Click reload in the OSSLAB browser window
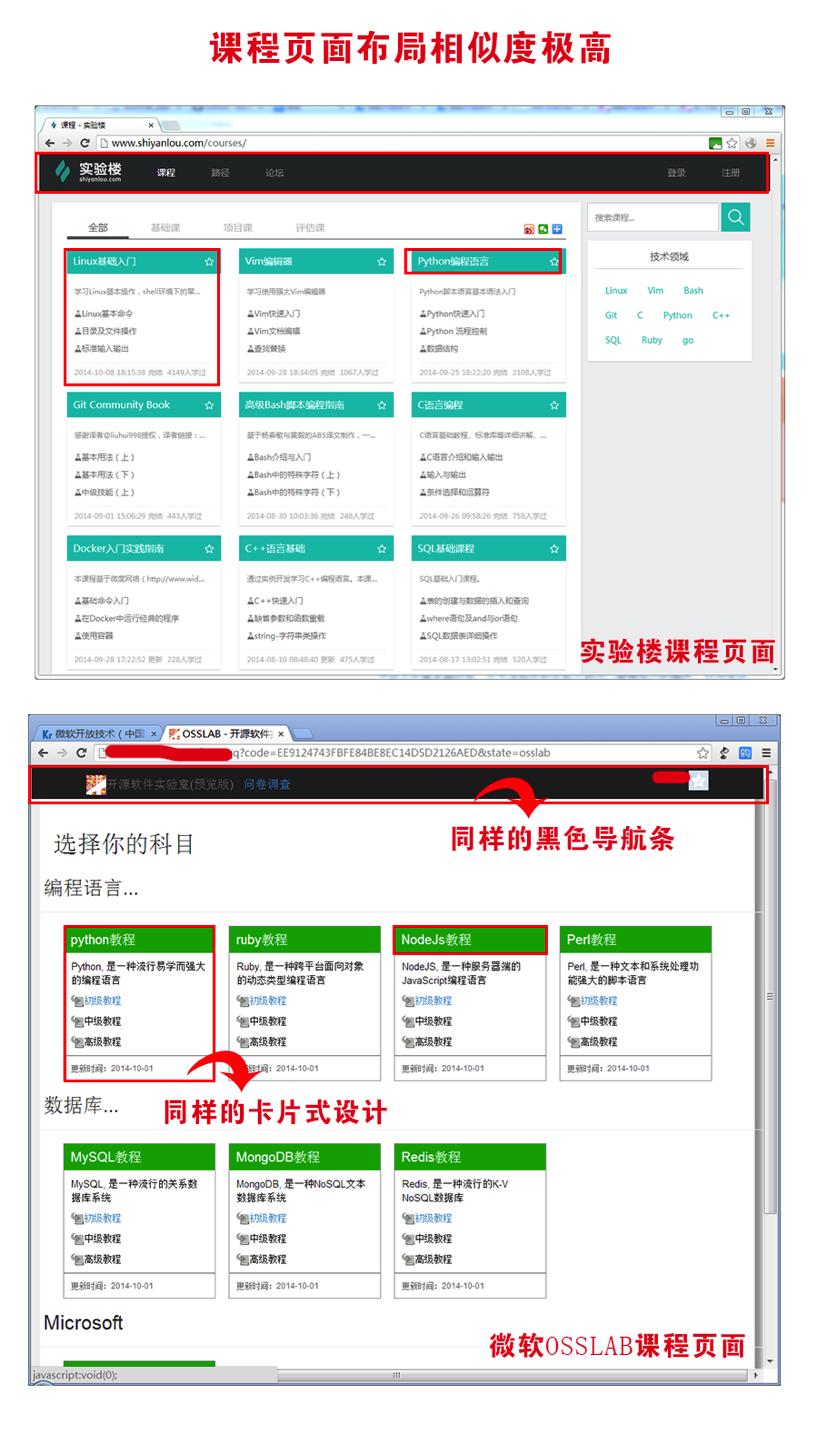 click(x=81, y=753)
